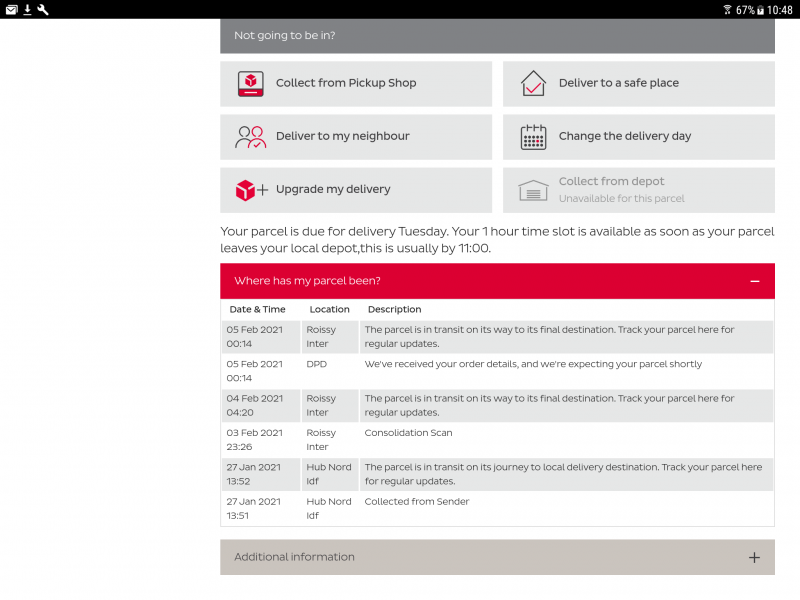This screenshot has height=600, width=800.
Task: Open the mail notification in status bar
Action: (x=11, y=9)
